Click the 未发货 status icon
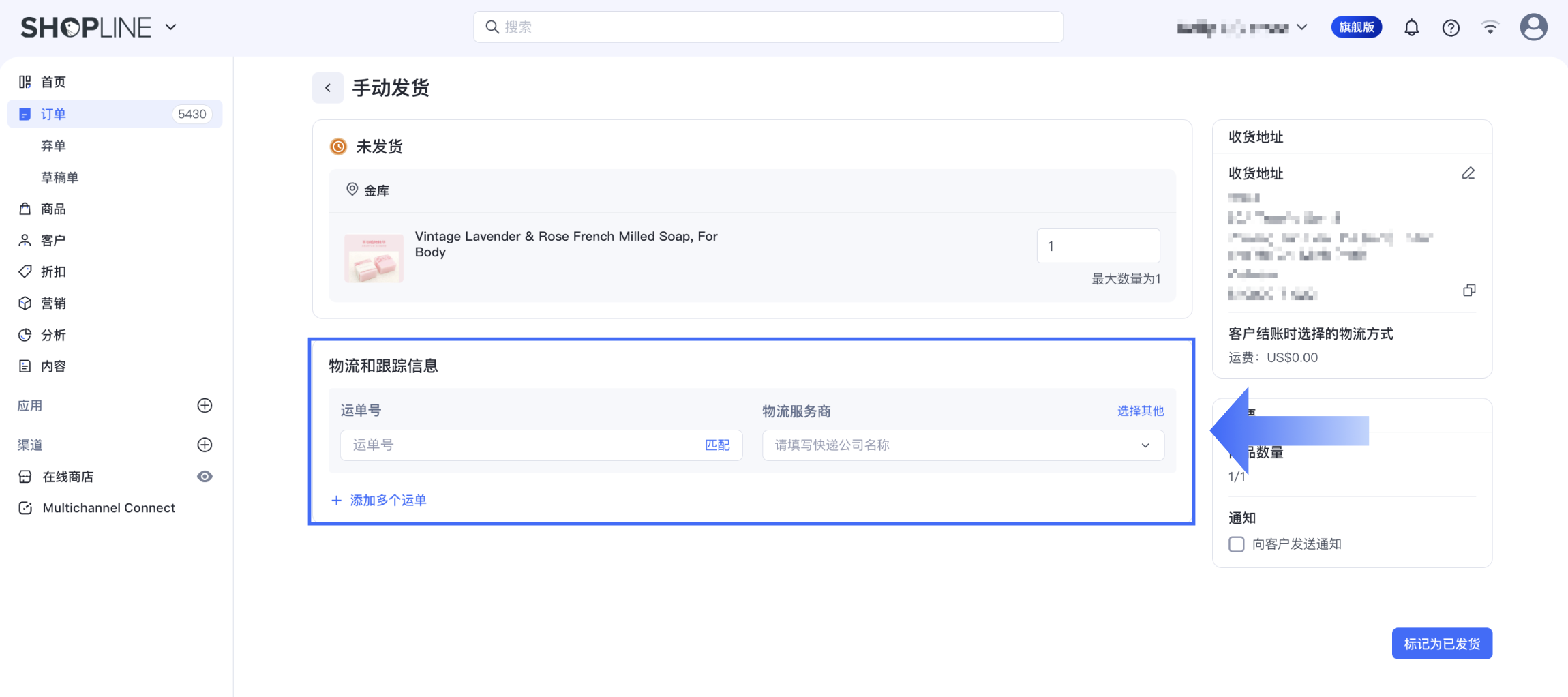 338,147
